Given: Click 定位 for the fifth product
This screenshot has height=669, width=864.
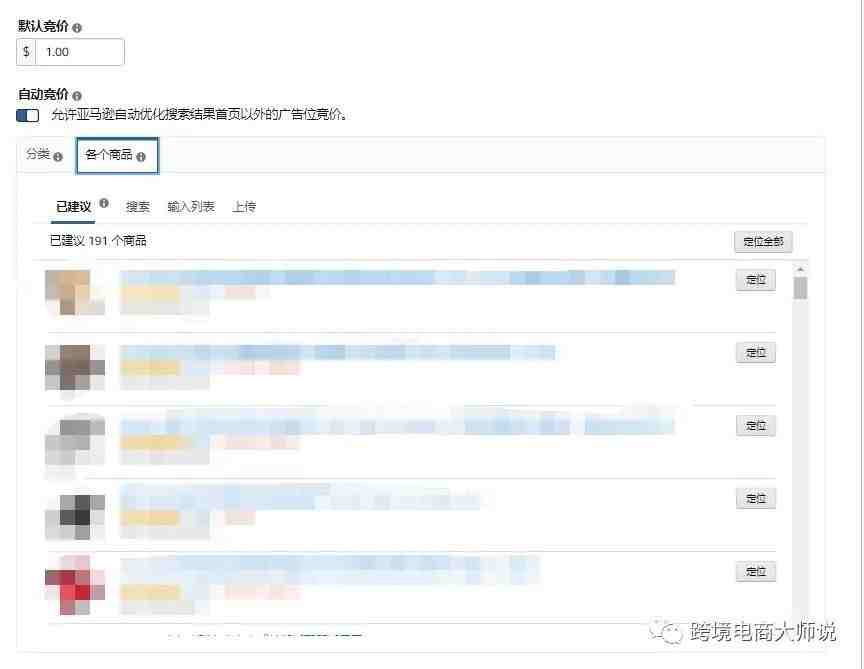Looking at the screenshot, I should [x=756, y=571].
